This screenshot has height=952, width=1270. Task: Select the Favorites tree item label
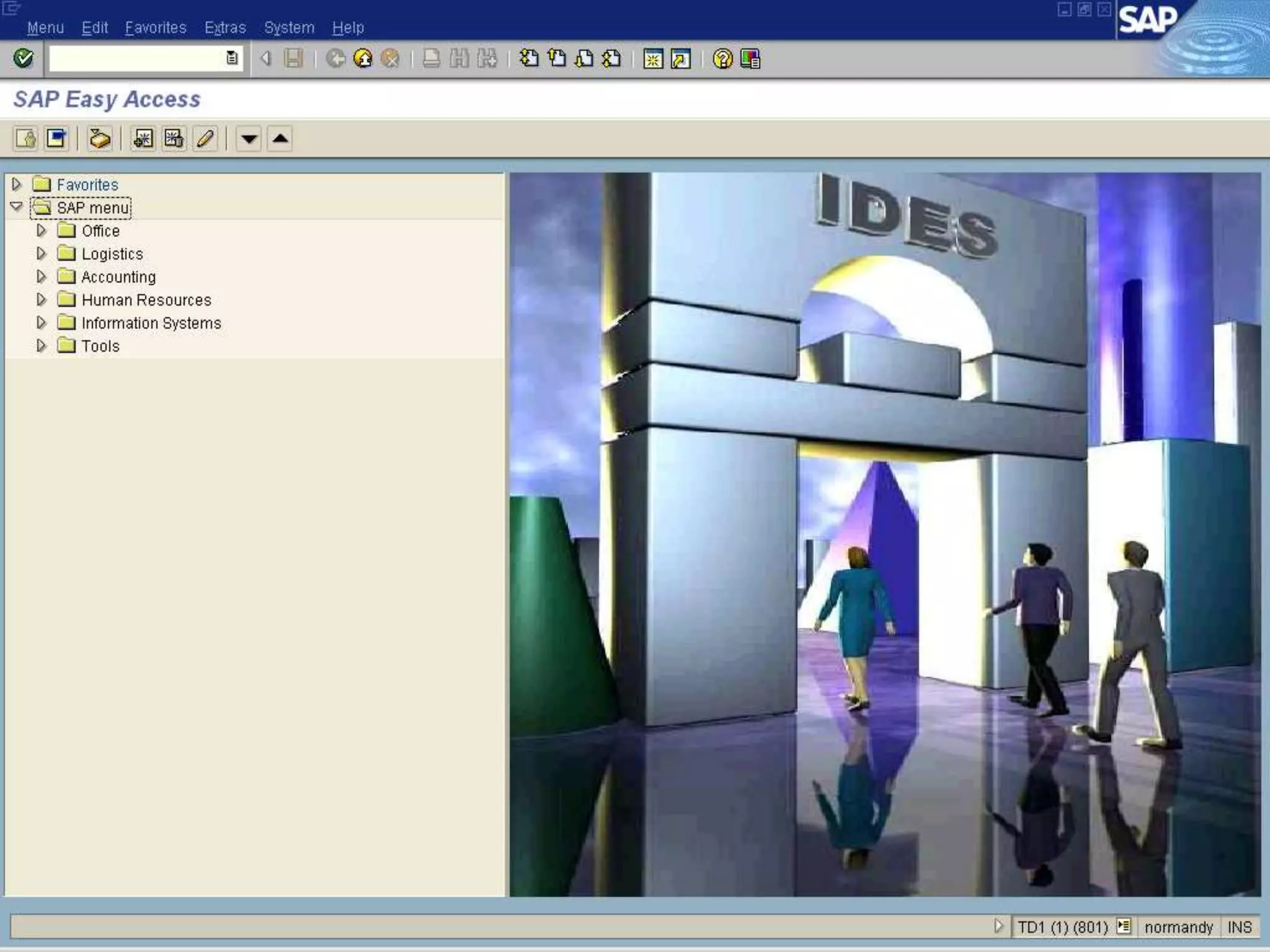coord(87,185)
